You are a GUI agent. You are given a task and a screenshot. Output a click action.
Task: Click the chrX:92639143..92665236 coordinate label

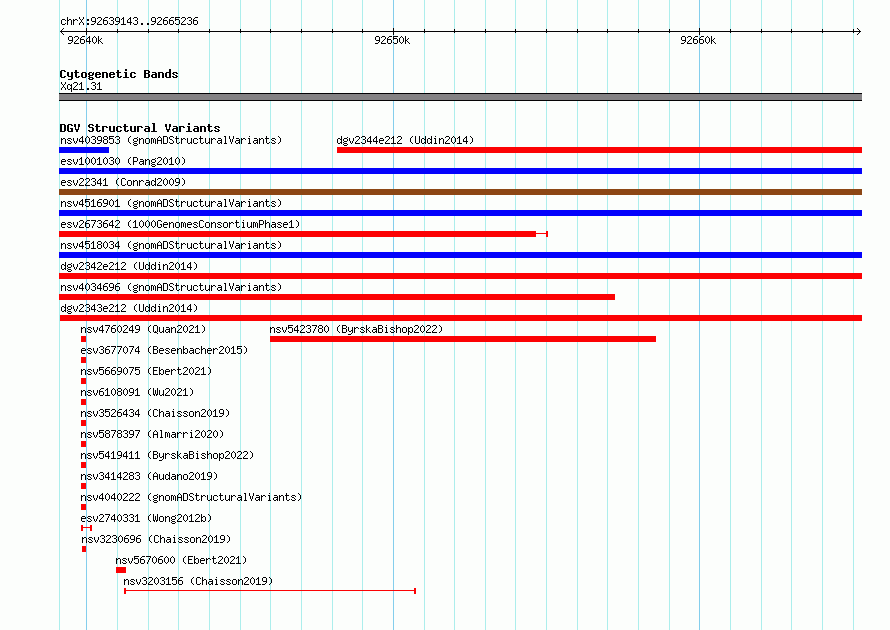coord(129,21)
